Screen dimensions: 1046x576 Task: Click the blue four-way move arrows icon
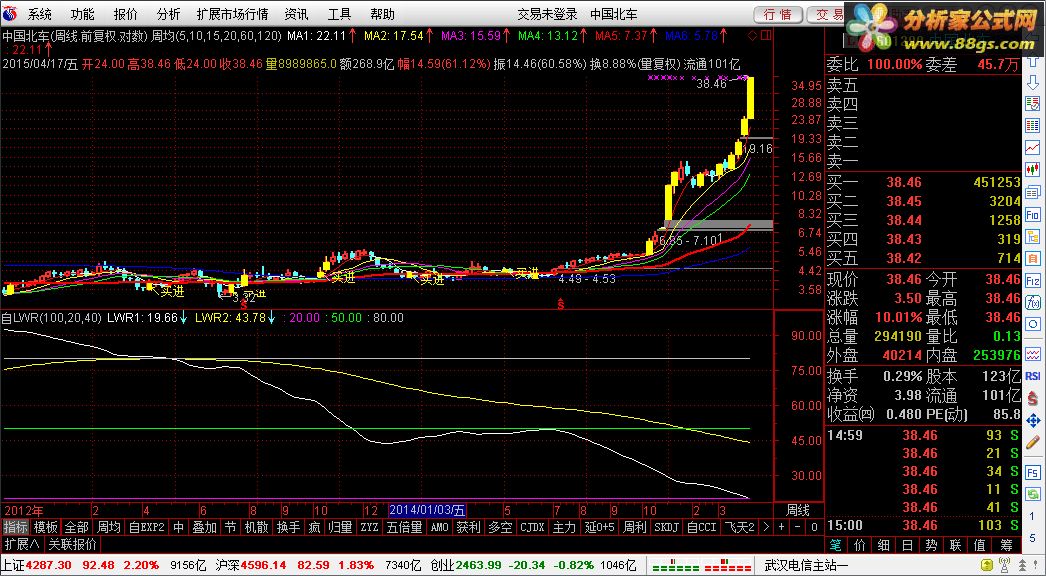point(1033,420)
